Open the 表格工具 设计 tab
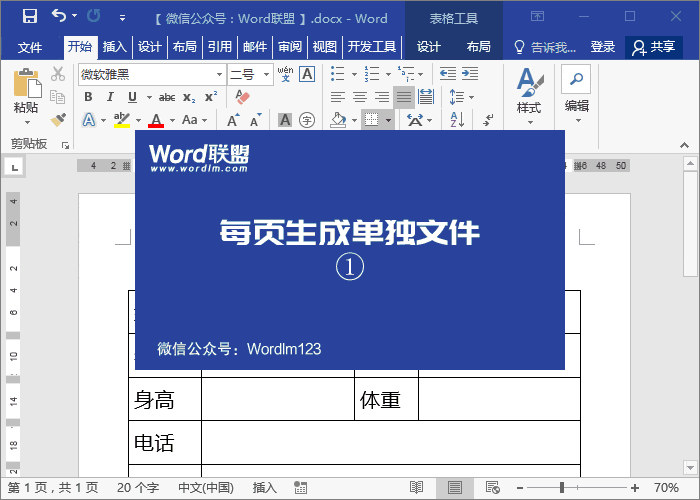Image resolution: width=700 pixels, height=500 pixels. point(429,46)
